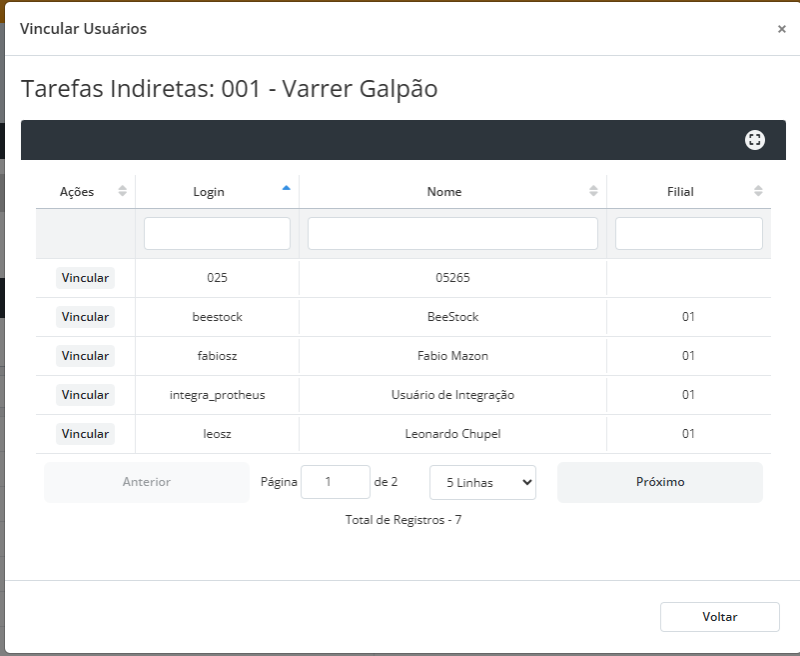Sort table by Filial column header
The image size is (800, 656).
[680, 192]
